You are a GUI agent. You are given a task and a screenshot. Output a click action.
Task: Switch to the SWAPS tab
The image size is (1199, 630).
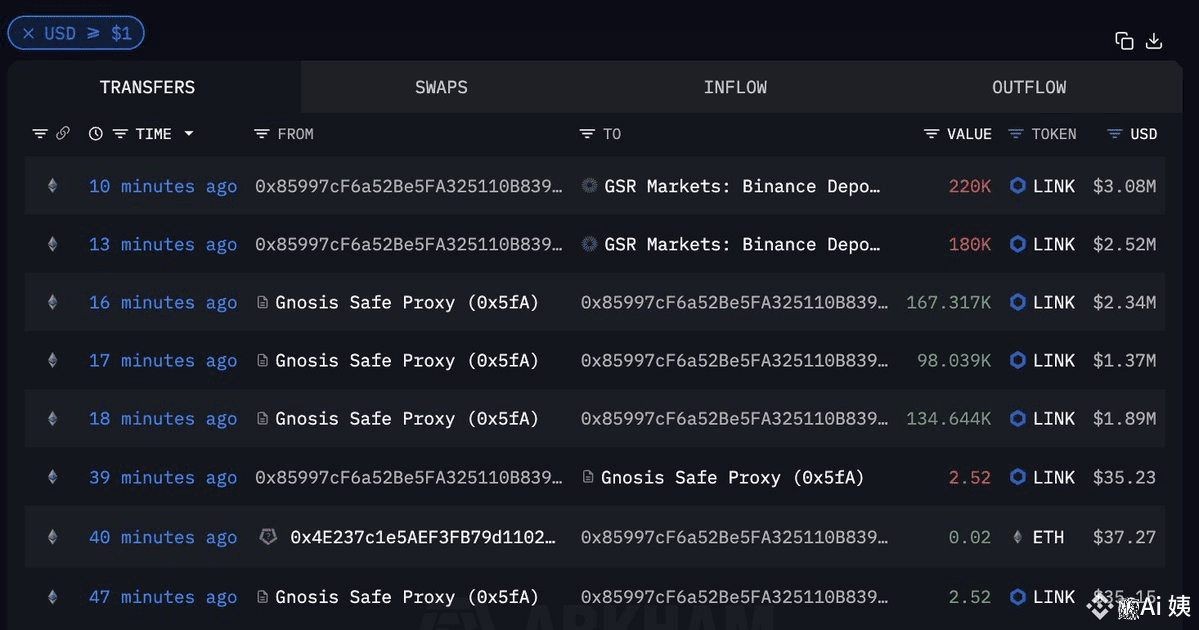click(441, 87)
